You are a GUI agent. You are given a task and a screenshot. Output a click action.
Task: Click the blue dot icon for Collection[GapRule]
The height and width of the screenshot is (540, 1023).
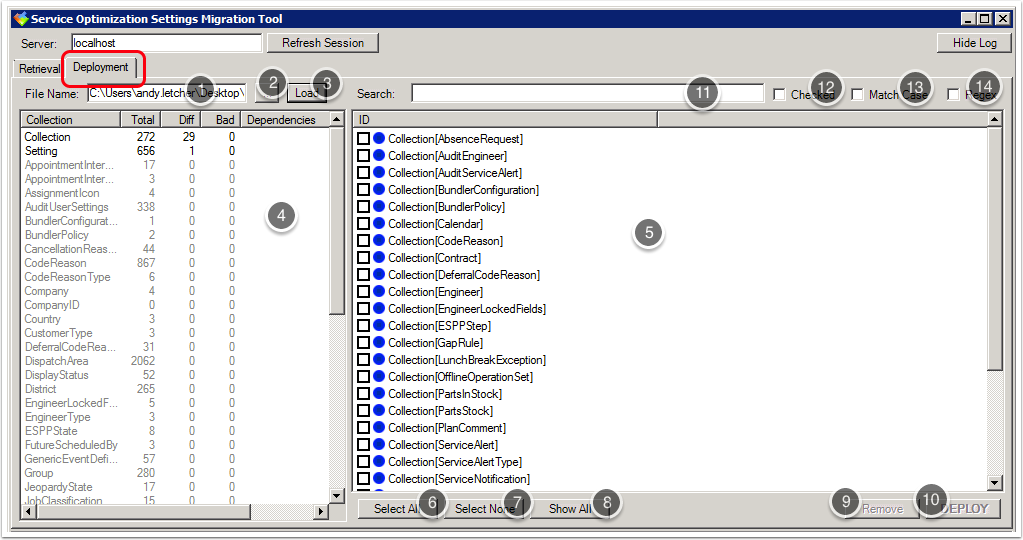point(379,343)
